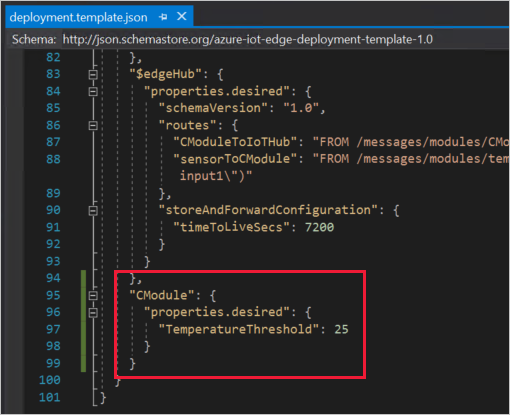The image size is (510, 415).
Task: Click line number 82
Action: pos(53,57)
